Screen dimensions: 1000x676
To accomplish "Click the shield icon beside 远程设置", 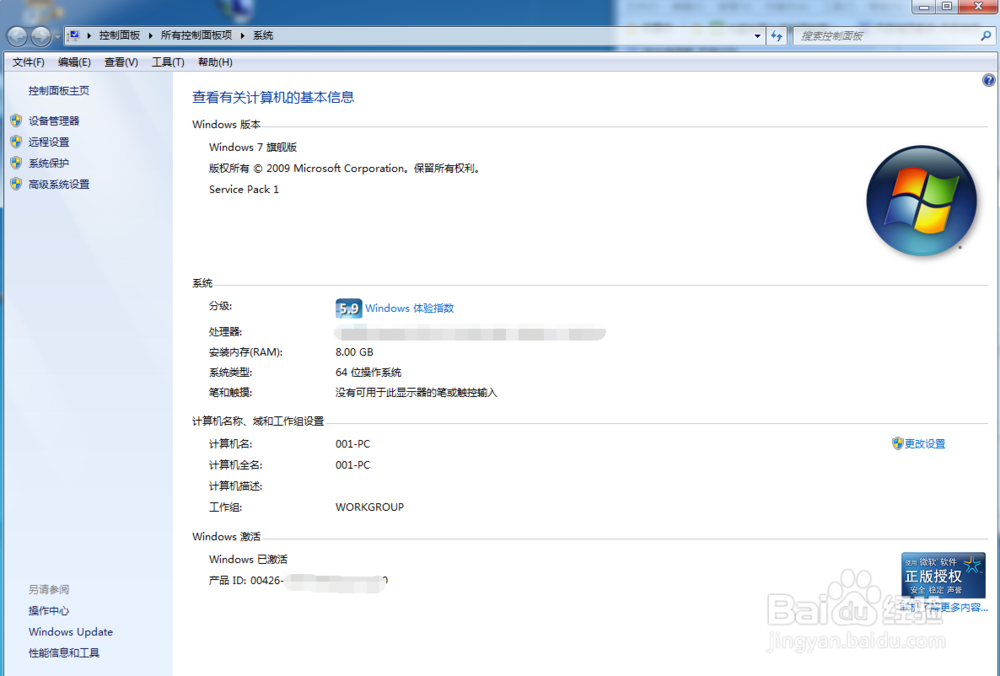I will tap(16, 142).
